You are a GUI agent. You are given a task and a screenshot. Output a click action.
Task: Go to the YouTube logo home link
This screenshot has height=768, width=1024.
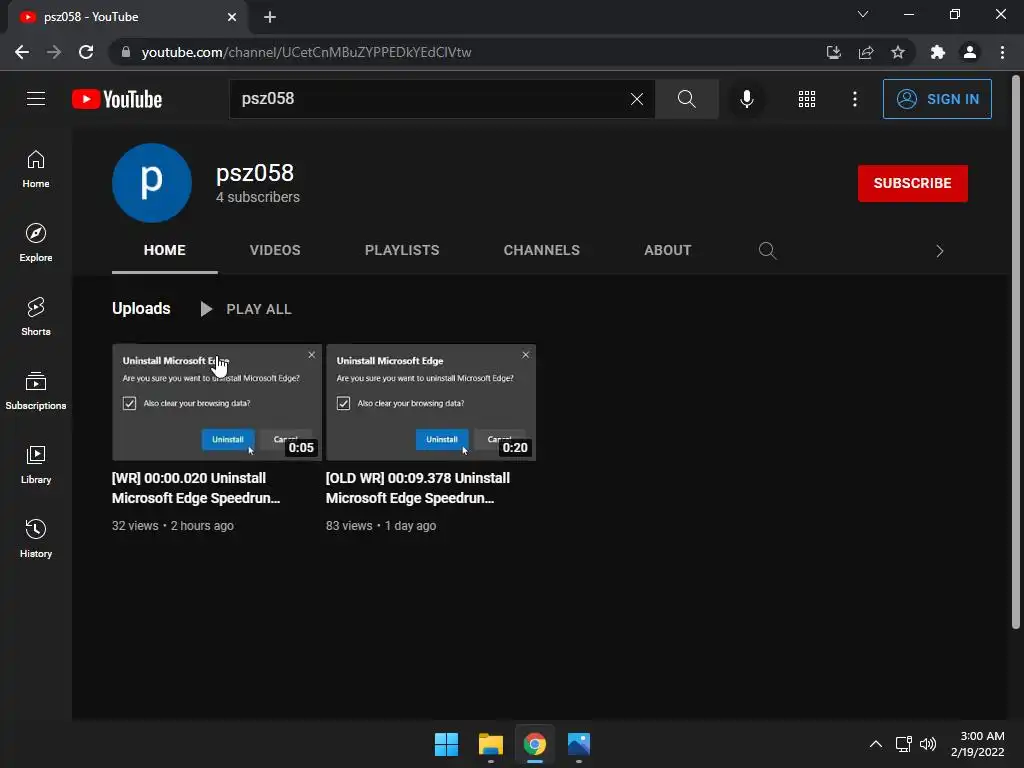click(x=117, y=99)
